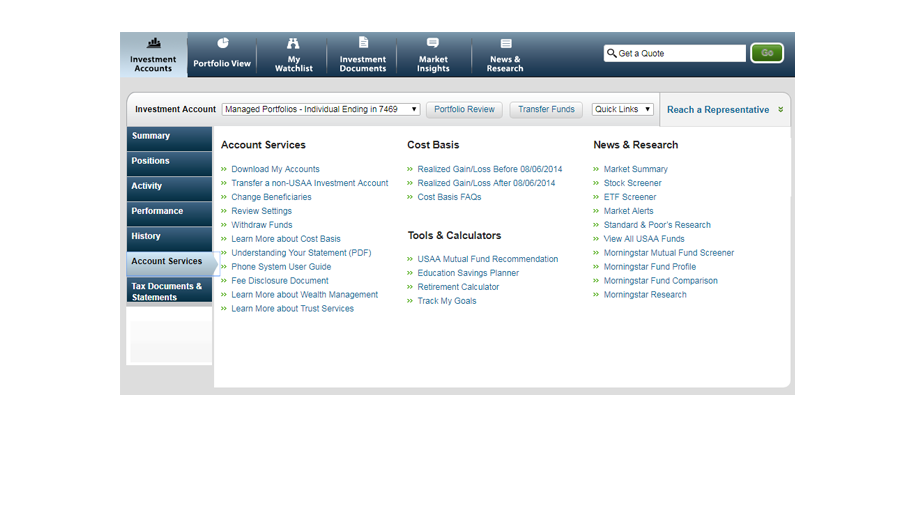Open Phone System User Guide link
Screen dimensions: 912x526
coord(281,267)
